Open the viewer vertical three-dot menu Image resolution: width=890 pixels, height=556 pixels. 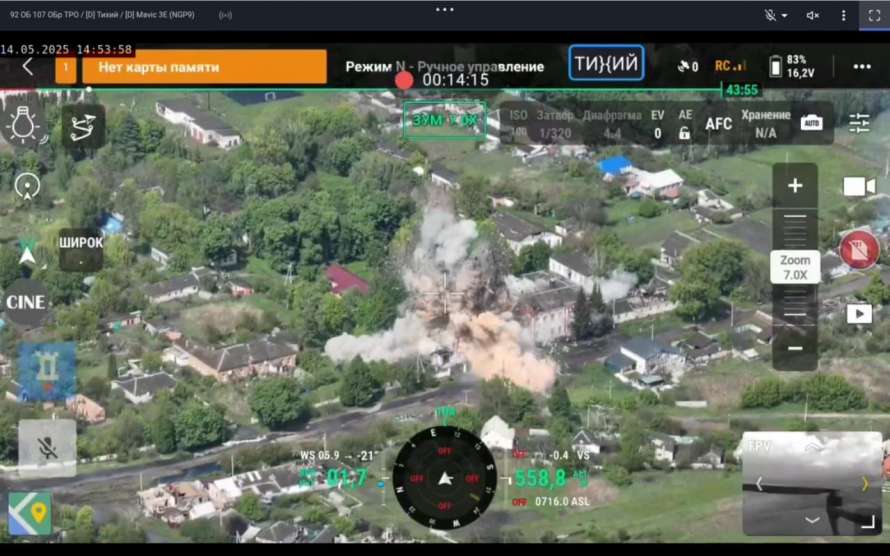pos(843,15)
